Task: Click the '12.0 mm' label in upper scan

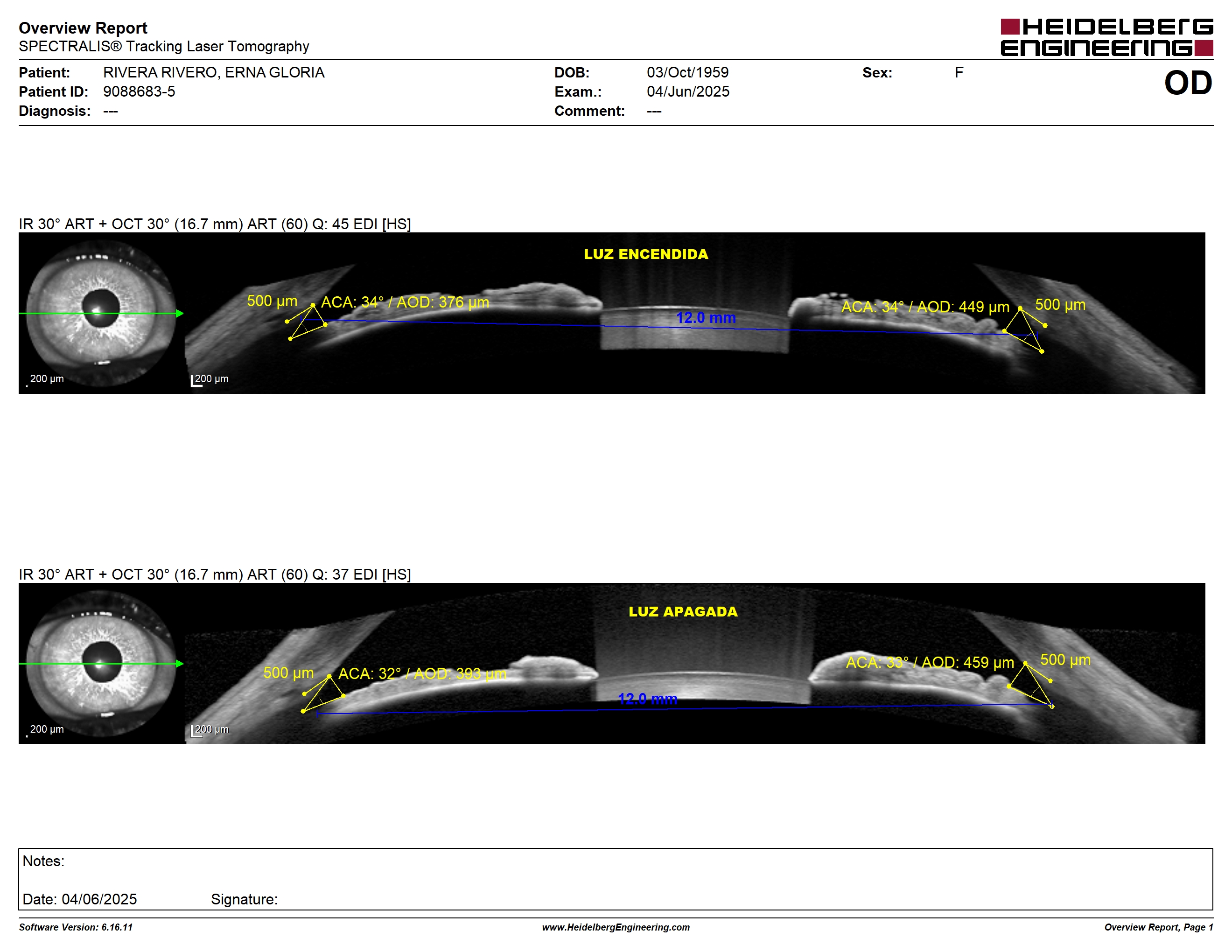Action: 706,318
